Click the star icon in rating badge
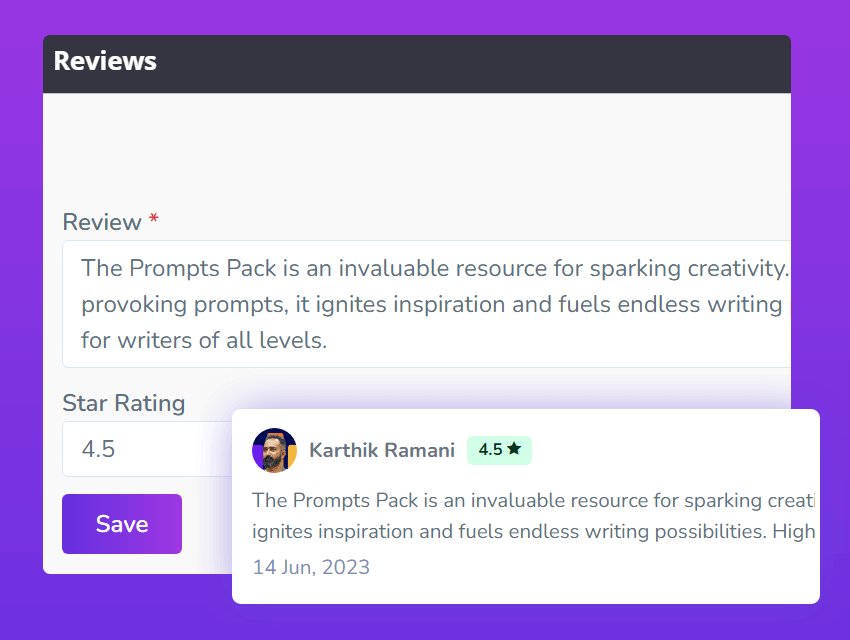 click(514, 449)
